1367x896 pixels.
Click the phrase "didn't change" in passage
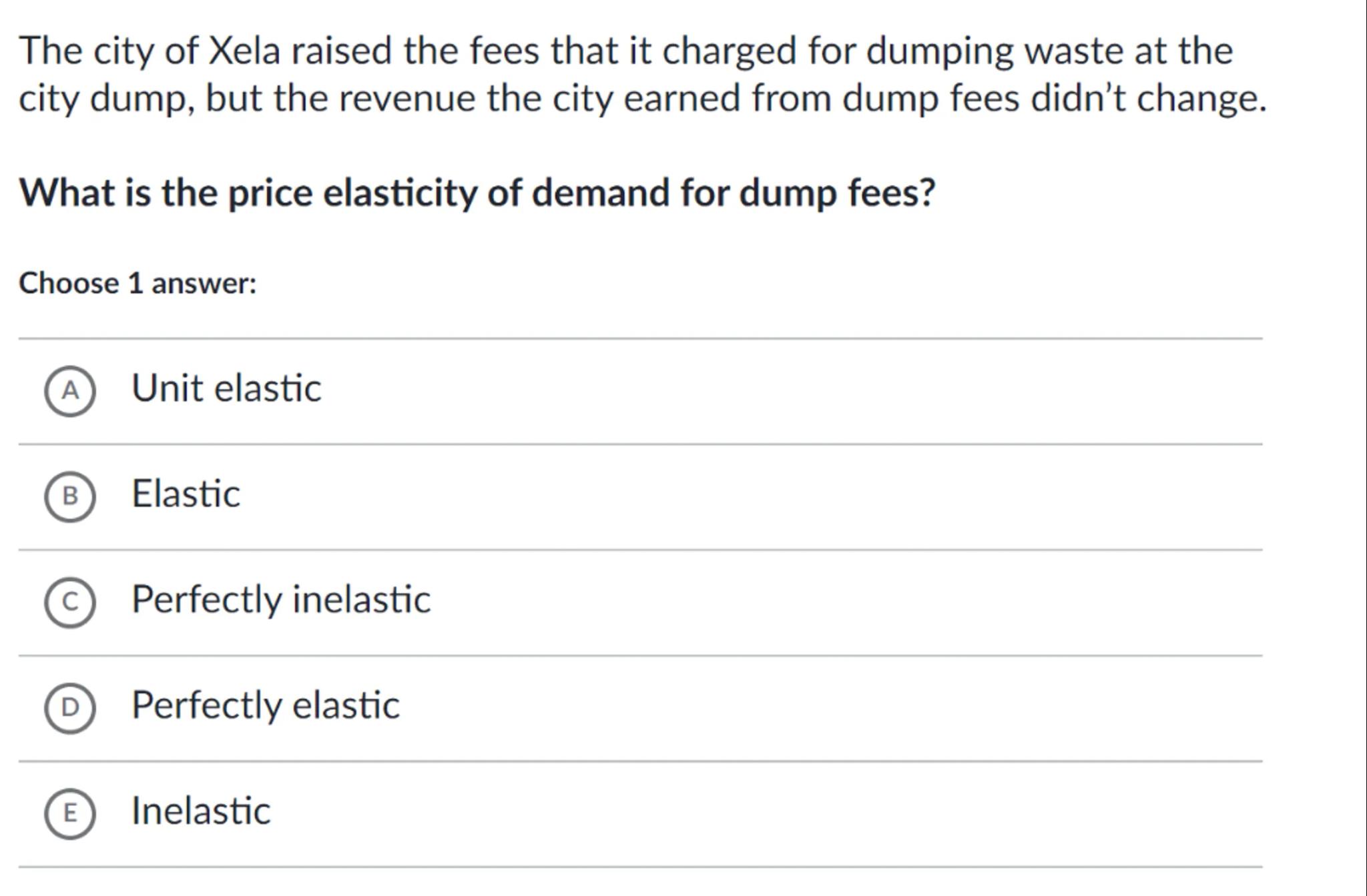(1148, 99)
